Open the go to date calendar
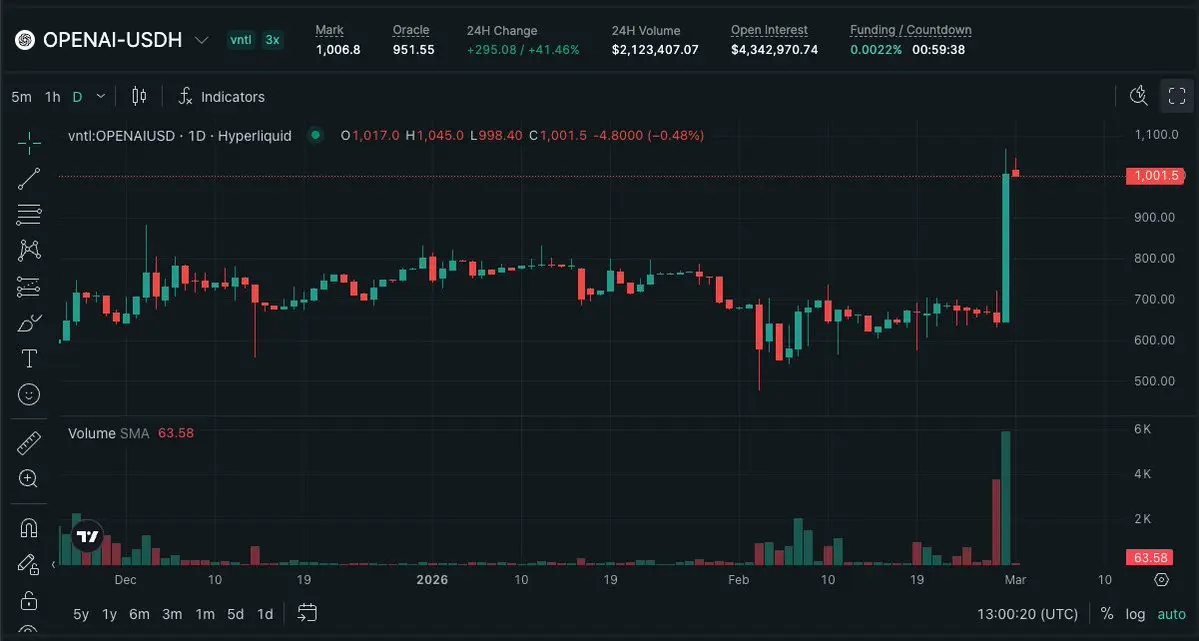The image size is (1199, 641). tap(307, 613)
